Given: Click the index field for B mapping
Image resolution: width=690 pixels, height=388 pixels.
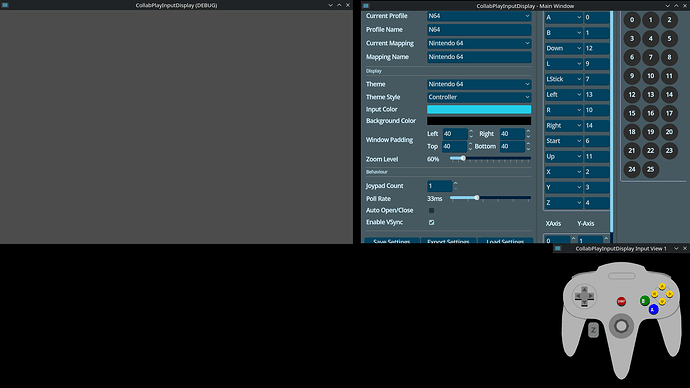Looking at the screenshot, I should pyautogui.click(x=597, y=33).
